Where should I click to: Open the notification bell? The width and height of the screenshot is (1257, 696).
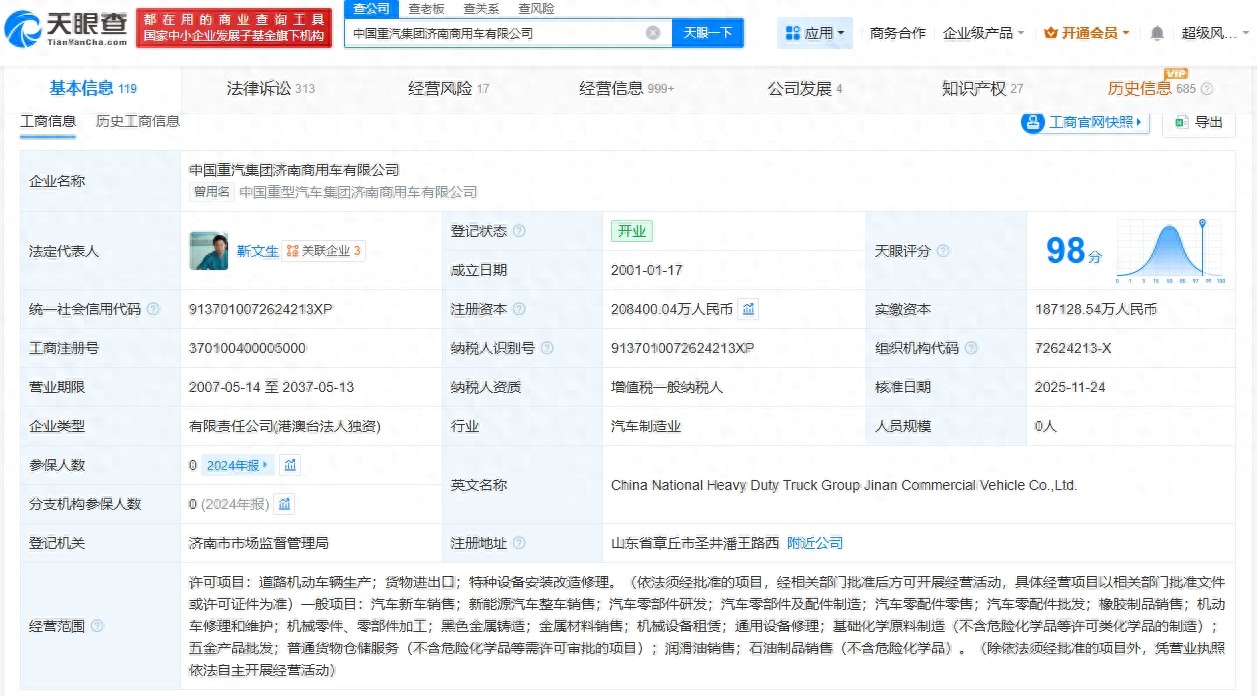pos(1157,33)
